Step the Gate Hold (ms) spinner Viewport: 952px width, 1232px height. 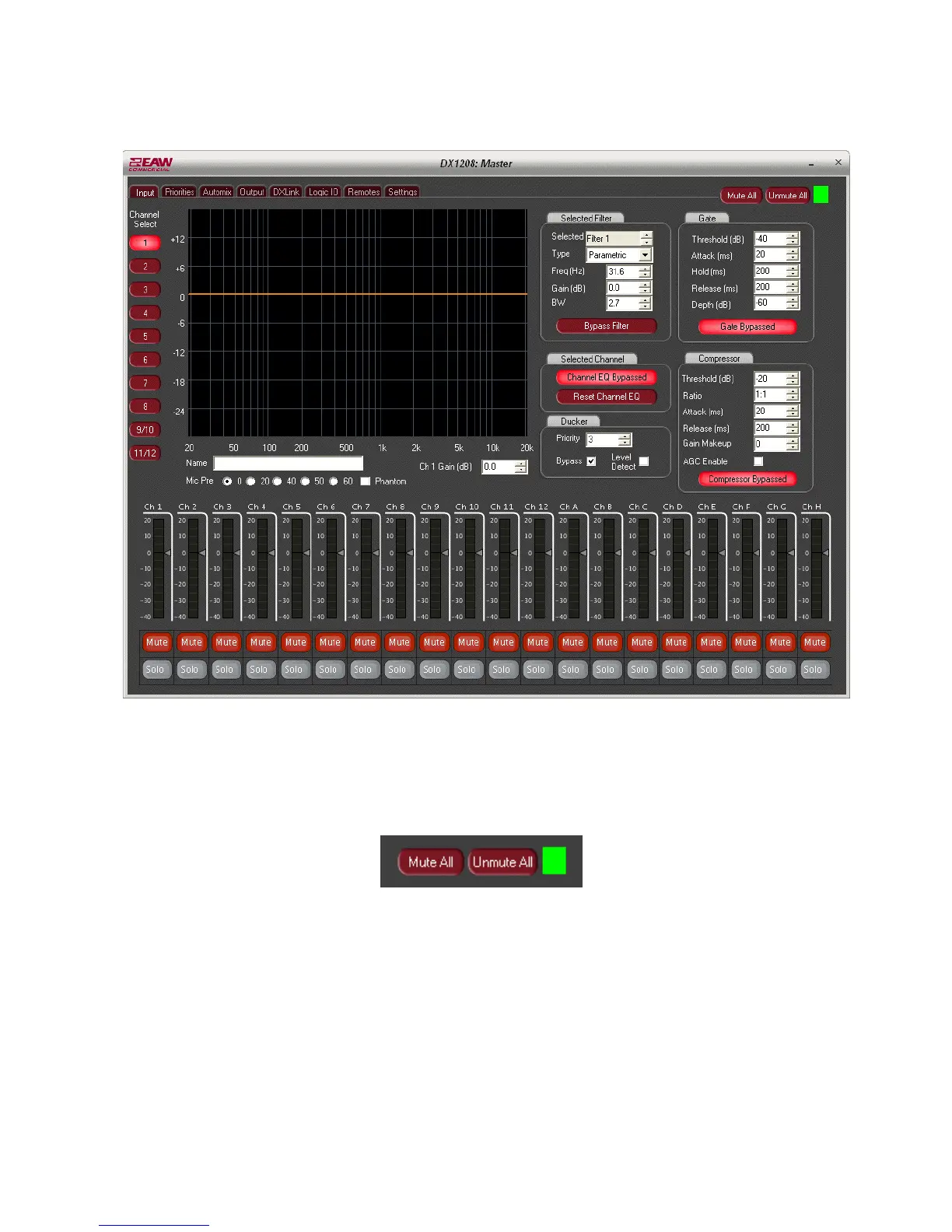point(793,271)
